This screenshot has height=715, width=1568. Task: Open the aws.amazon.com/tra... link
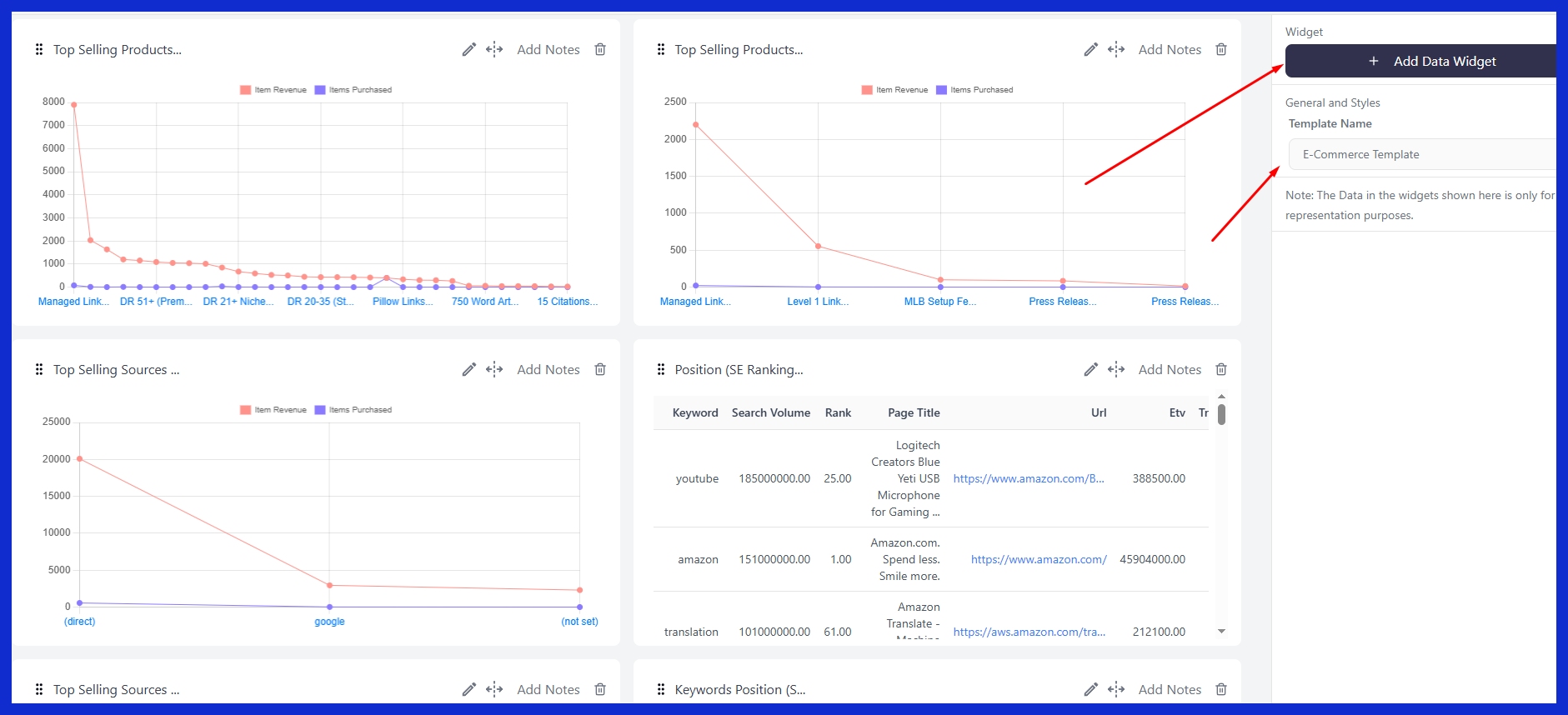[x=1029, y=632]
